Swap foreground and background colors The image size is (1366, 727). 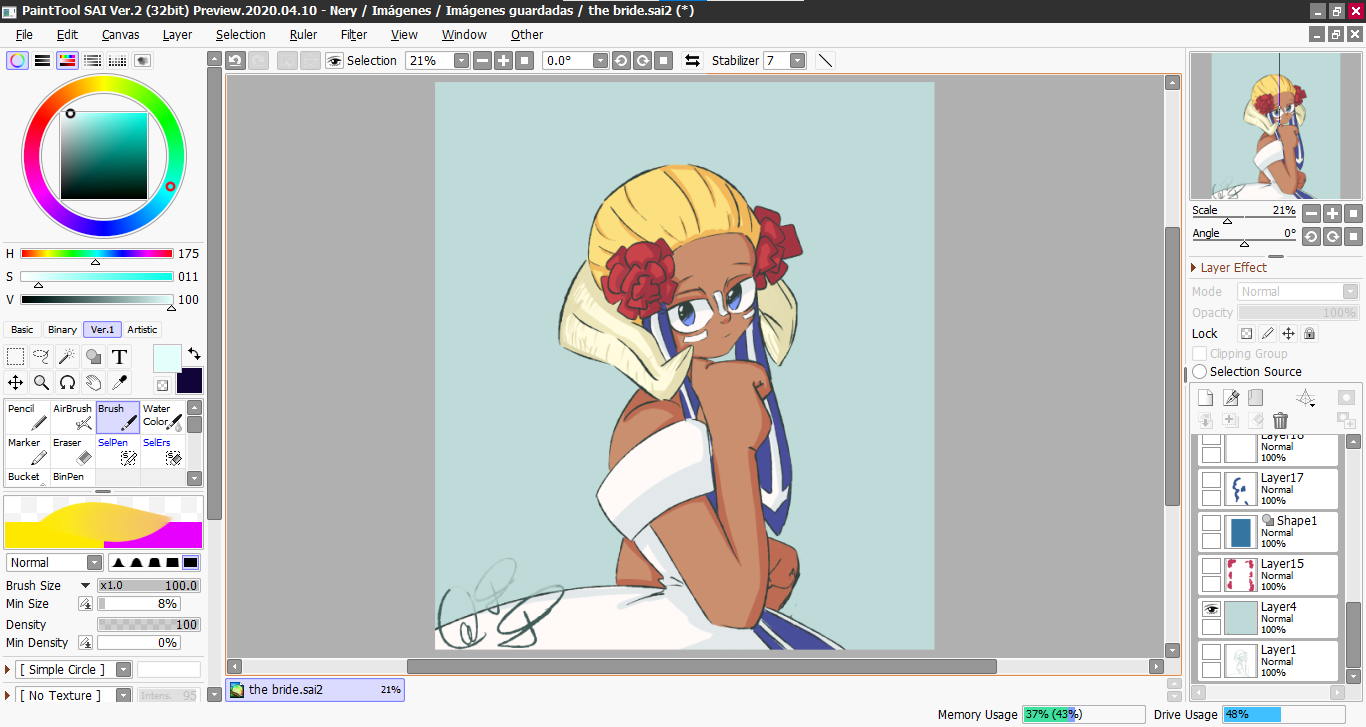pyautogui.click(x=194, y=354)
